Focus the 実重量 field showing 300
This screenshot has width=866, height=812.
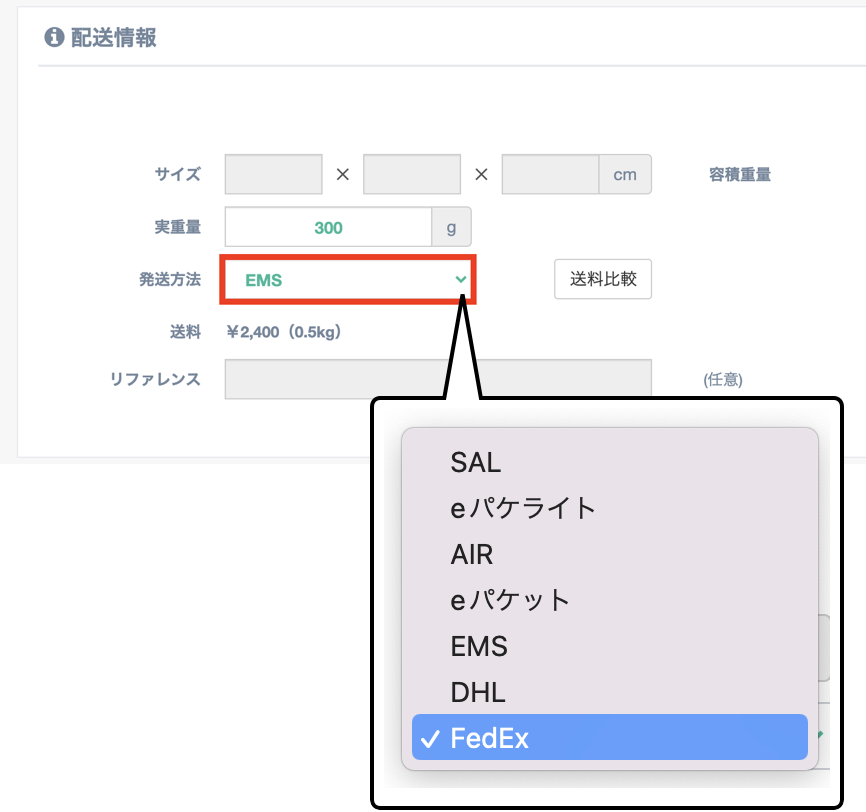(328, 227)
